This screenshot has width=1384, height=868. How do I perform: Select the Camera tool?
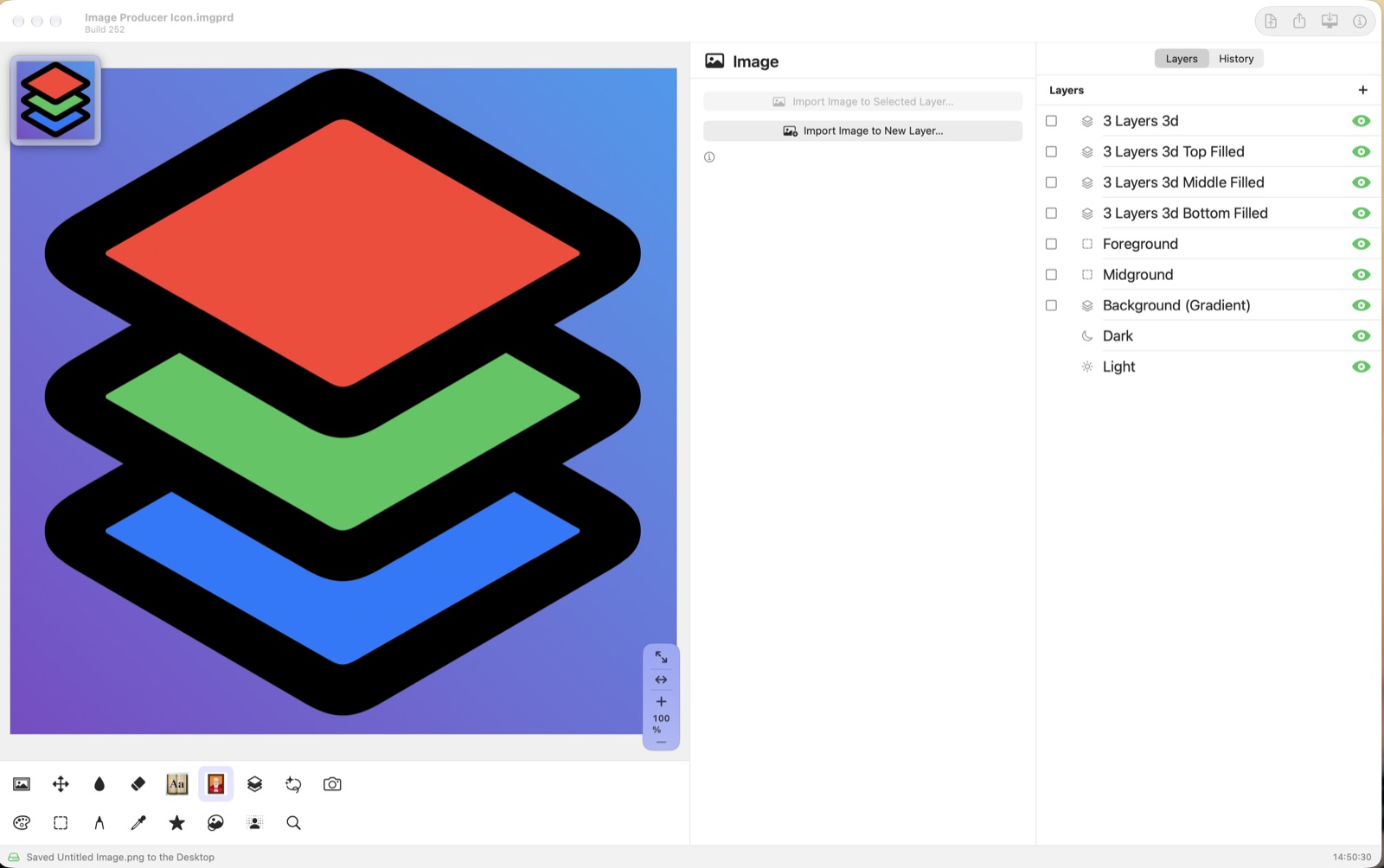332,784
